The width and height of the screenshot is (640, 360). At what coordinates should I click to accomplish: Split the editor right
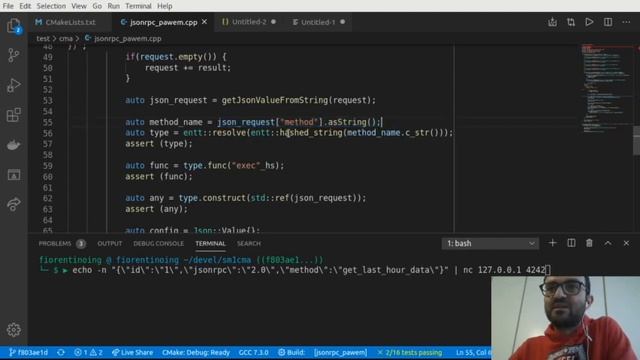click(608, 22)
